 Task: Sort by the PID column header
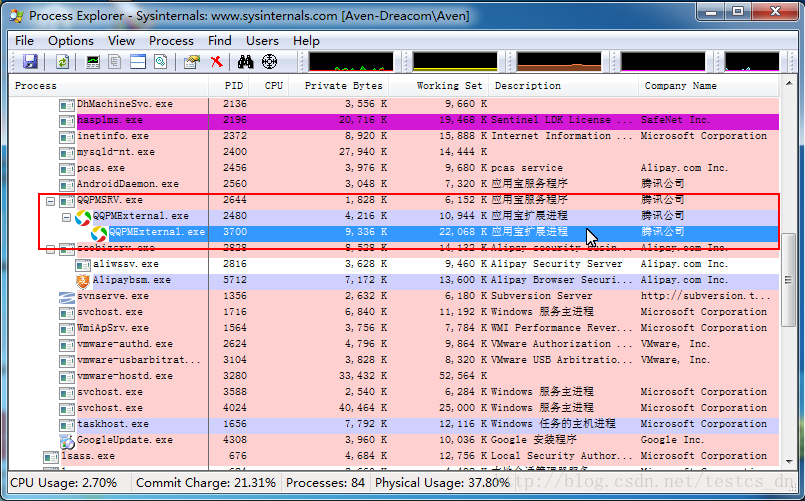coord(228,86)
